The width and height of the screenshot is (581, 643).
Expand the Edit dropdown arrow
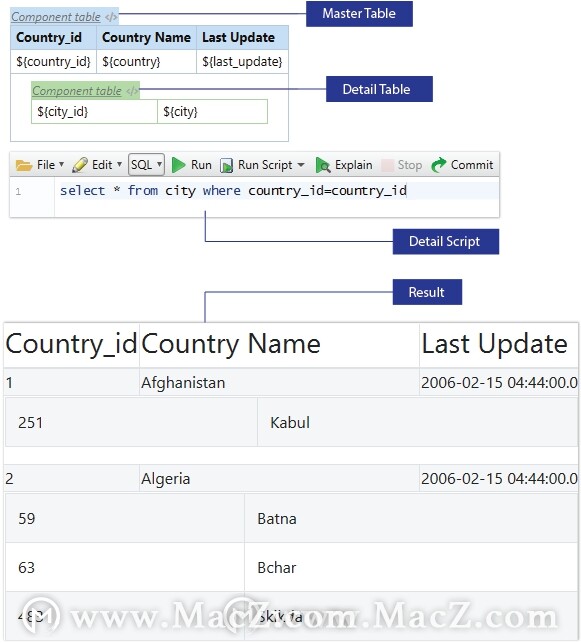(119, 164)
